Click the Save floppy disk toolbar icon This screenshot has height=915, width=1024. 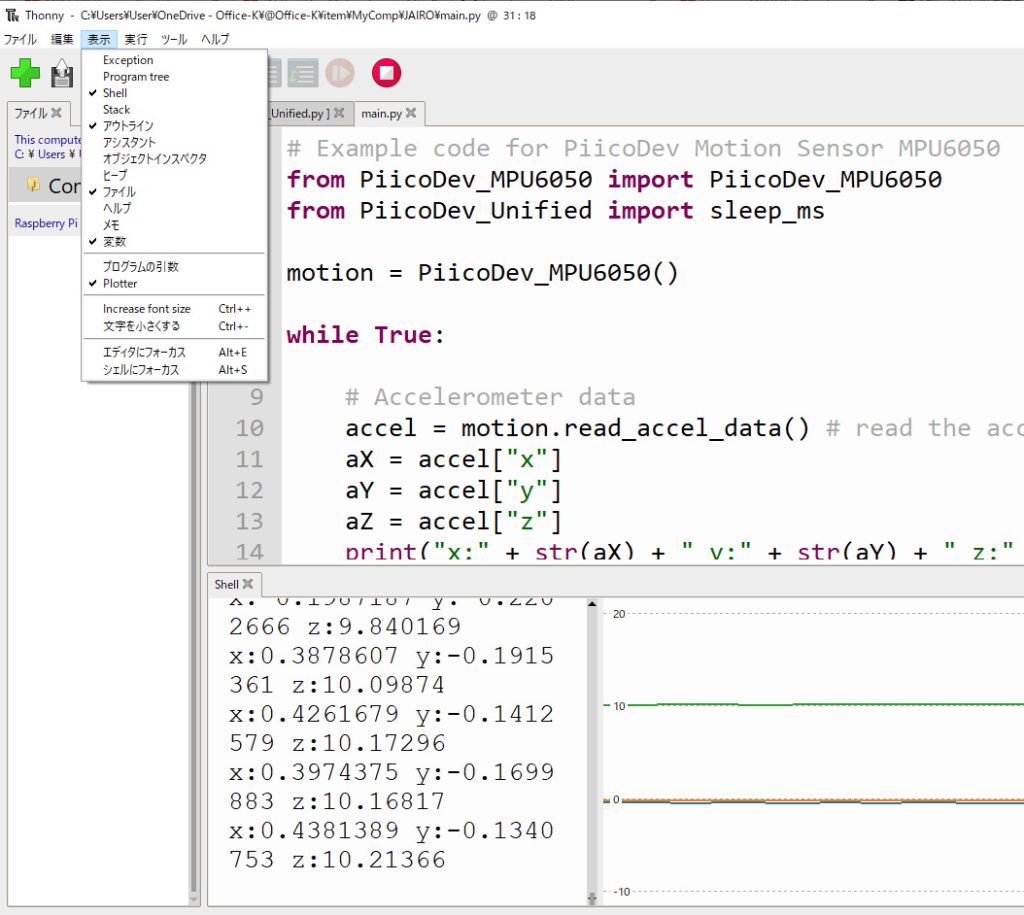62,73
